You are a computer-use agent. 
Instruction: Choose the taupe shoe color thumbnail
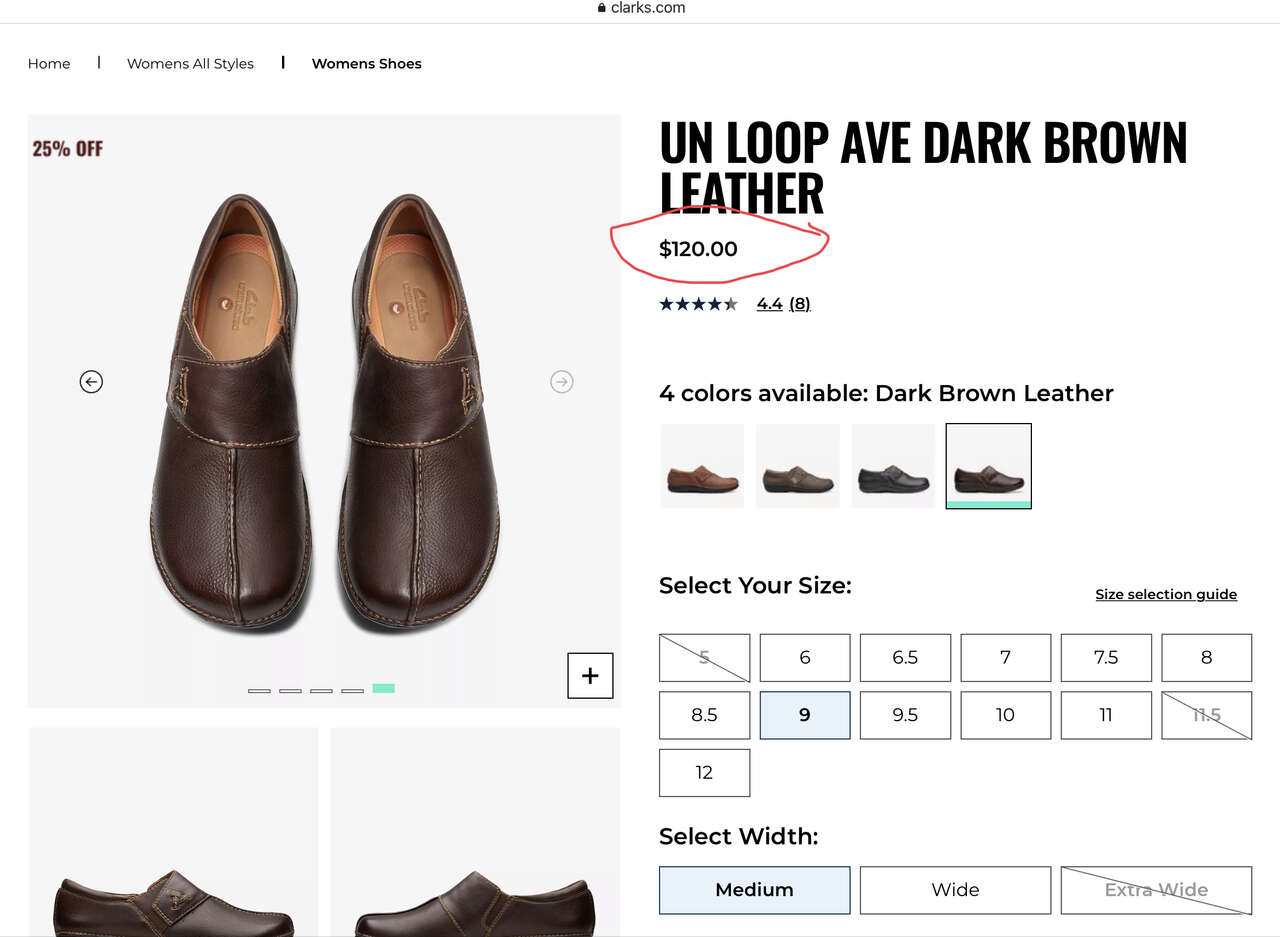point(798,466)
